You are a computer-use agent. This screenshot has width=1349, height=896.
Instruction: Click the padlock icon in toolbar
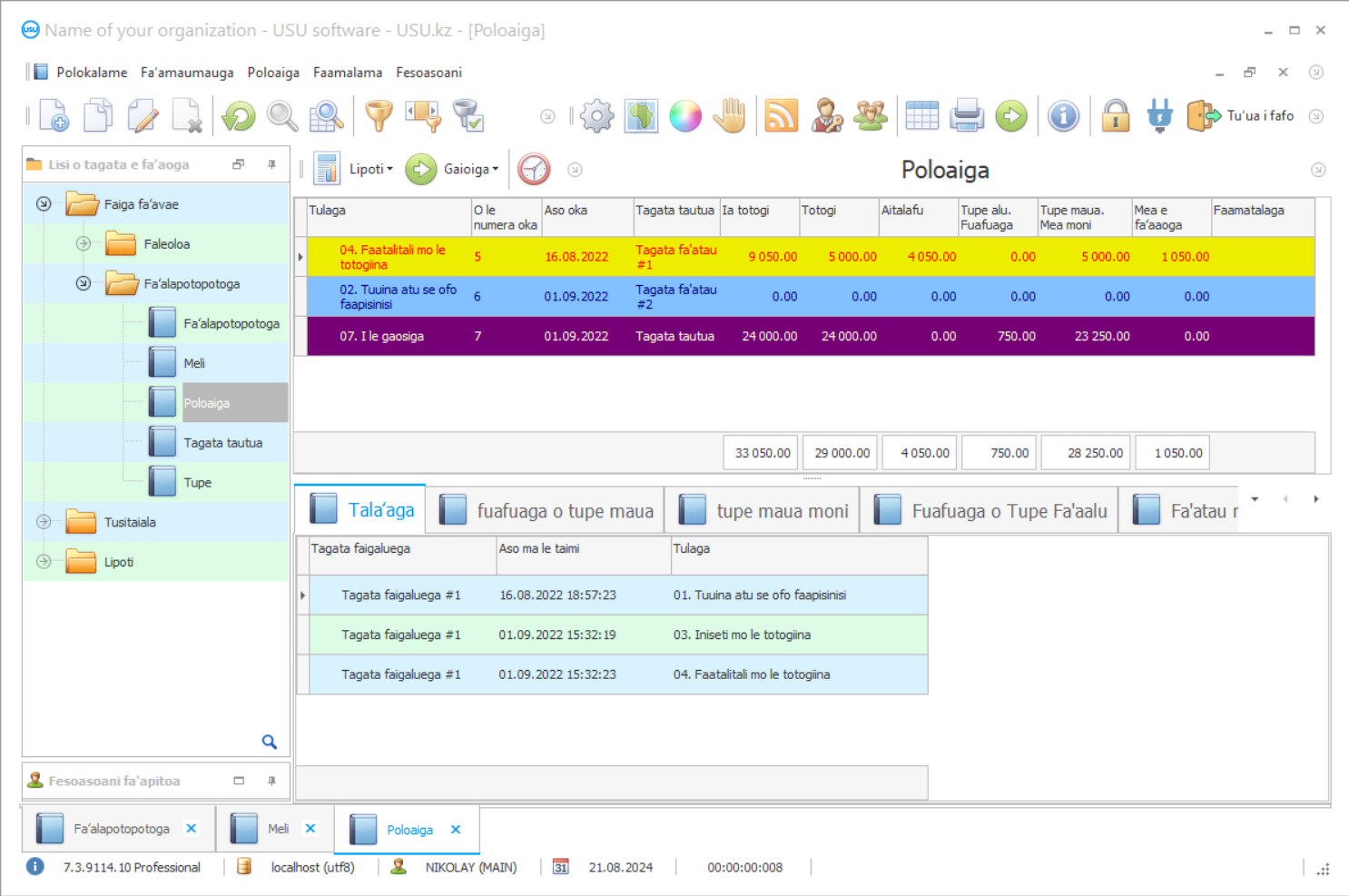pyautogui.click(x=1115, y=116)
